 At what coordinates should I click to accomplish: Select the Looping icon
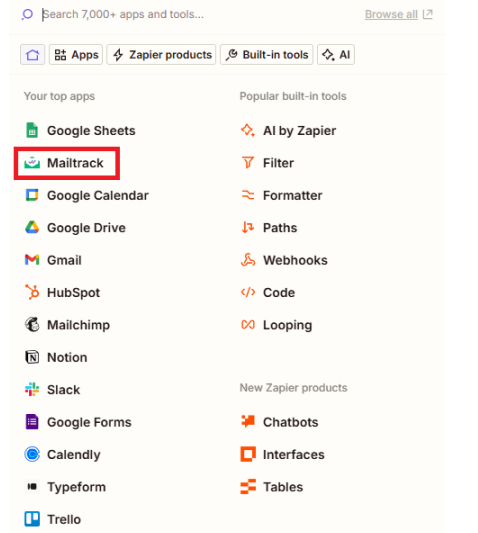point(248,325)
